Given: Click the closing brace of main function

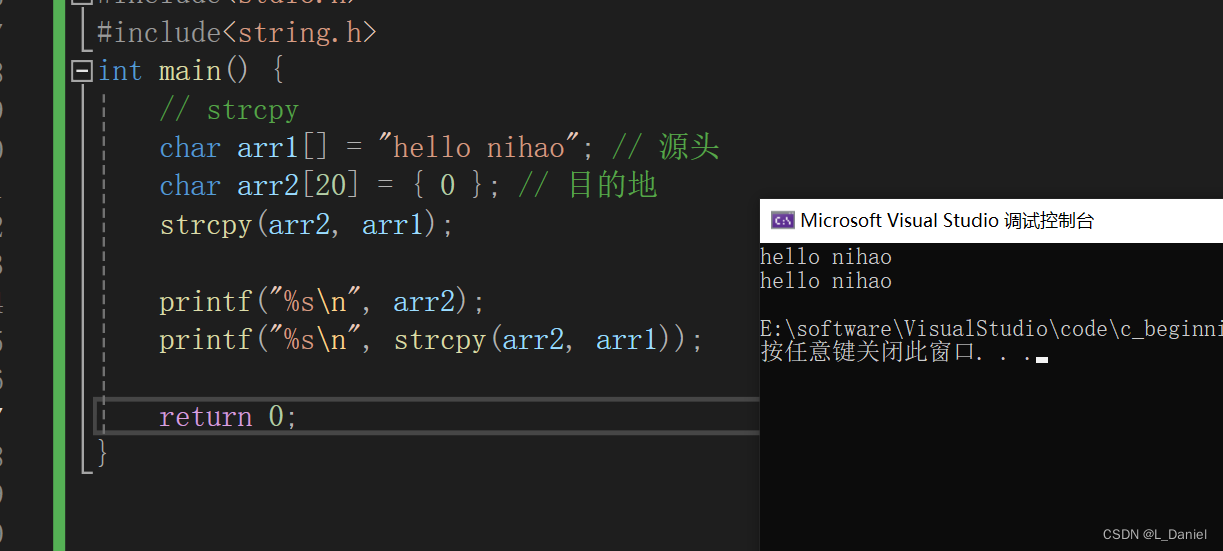Looking at the screenshot, I should pyautogui.click(x=102, y=453).
